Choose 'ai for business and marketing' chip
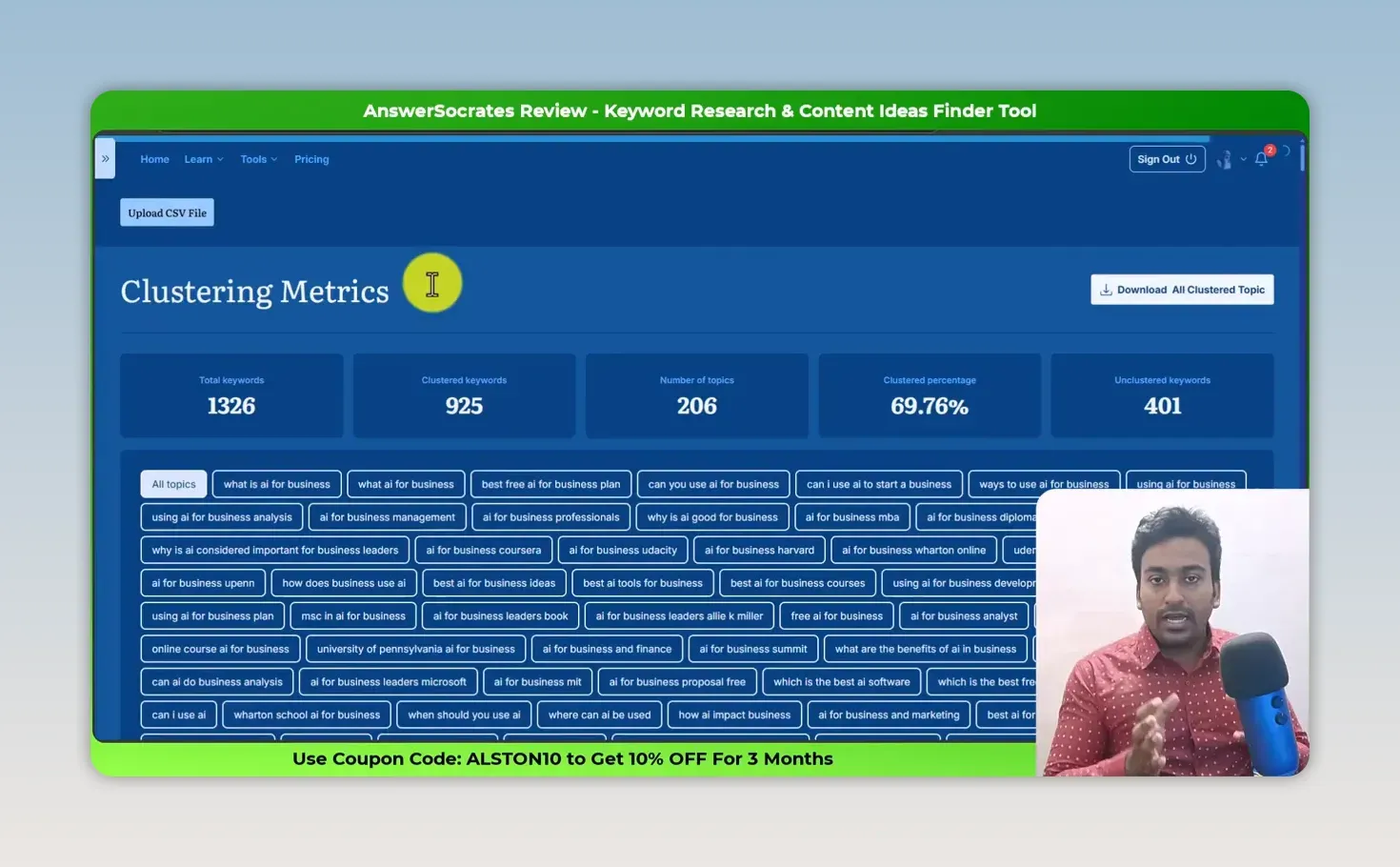This screenshot has height=867, width=1400. click(889, 715)
